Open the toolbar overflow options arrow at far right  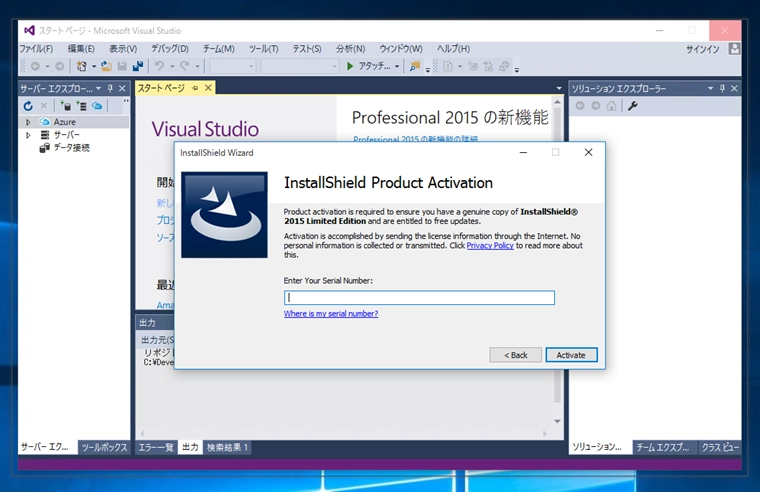tap(517, 69)
